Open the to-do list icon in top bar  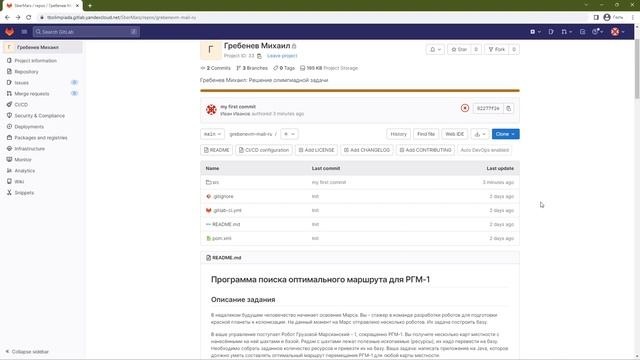coord(582,31)
